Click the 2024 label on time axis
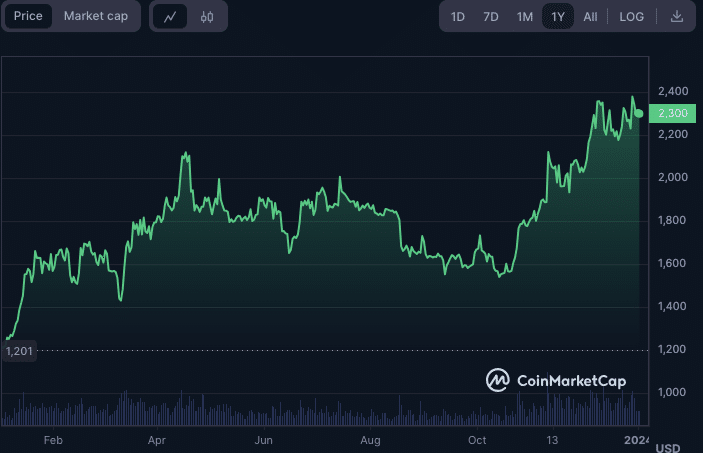 (636, 440)
